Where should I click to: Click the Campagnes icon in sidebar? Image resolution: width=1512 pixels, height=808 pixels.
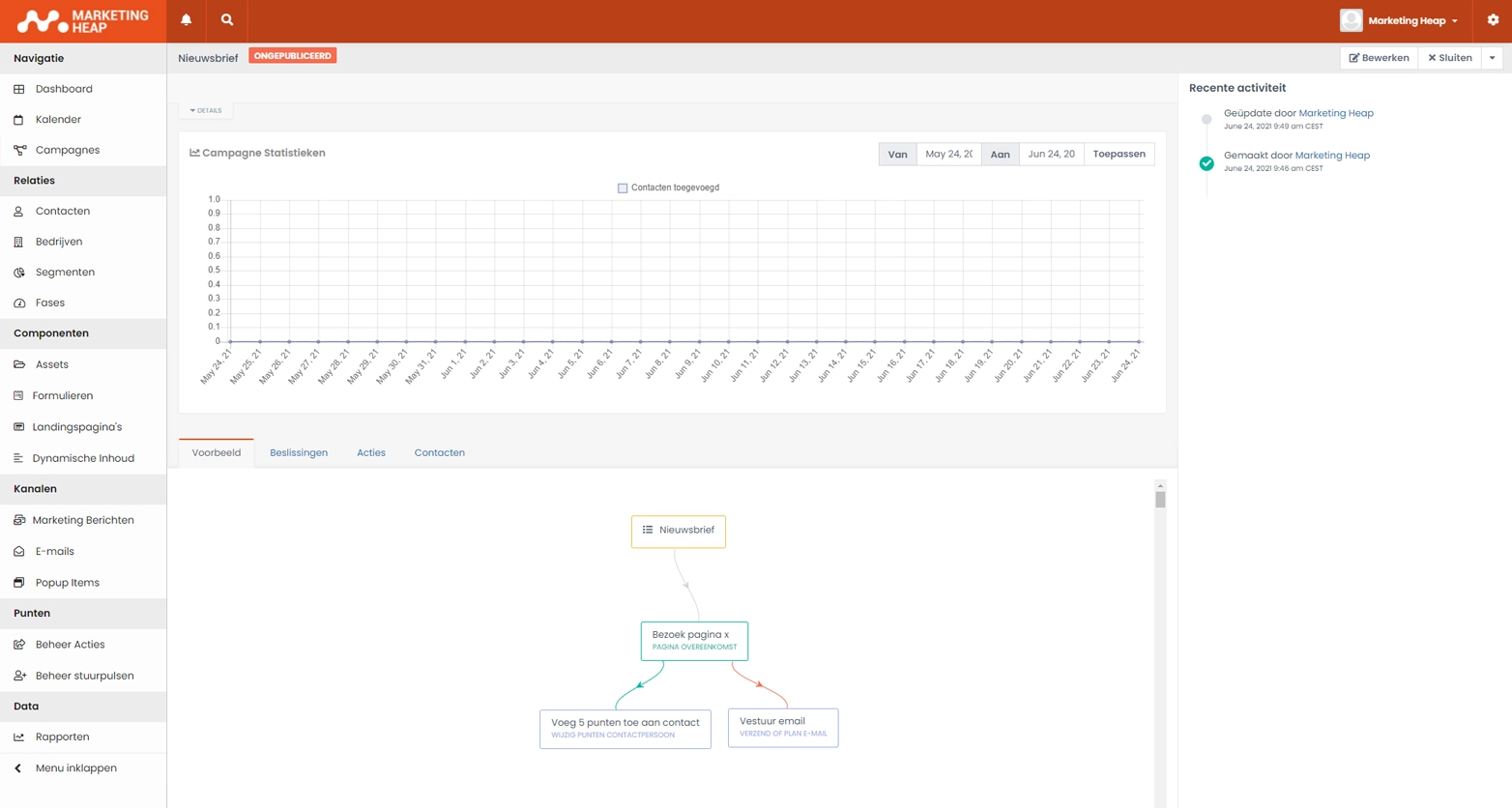[x=18, y=150]
